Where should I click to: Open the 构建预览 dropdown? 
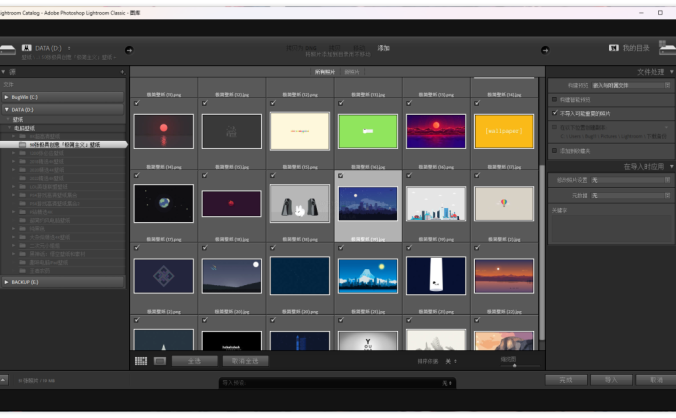[628, 86]
